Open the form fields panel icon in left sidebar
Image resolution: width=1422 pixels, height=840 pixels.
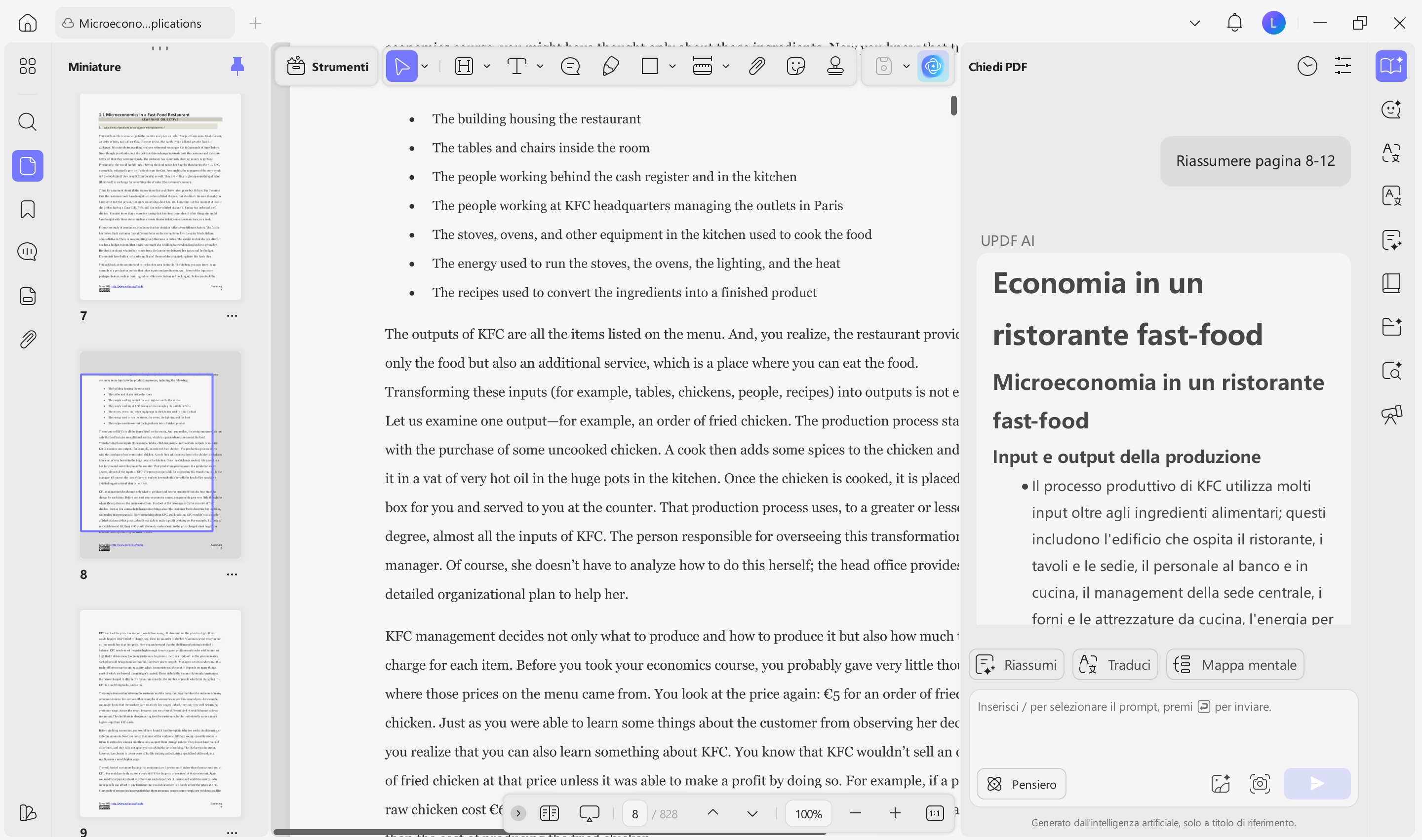pos(27,296)
